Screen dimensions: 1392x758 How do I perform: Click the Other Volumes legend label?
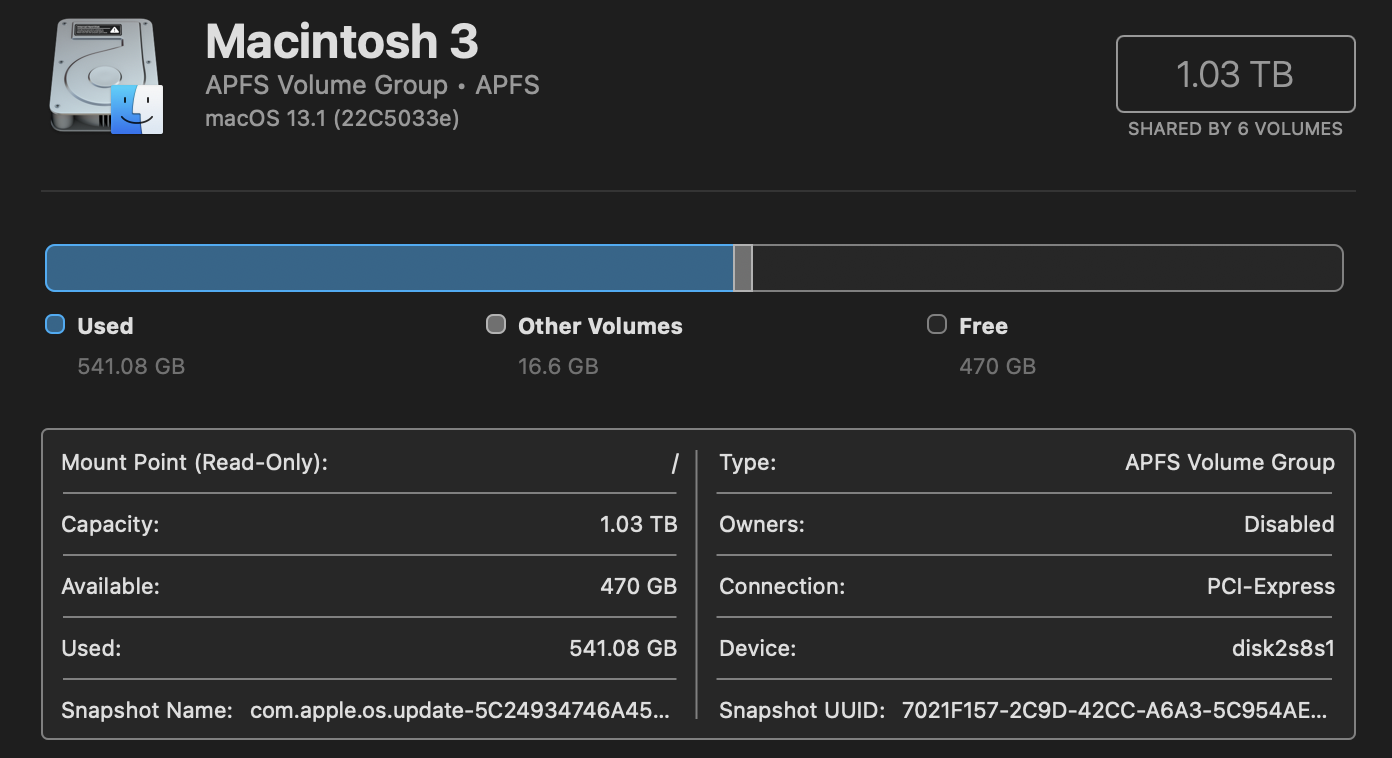point(600,326)
